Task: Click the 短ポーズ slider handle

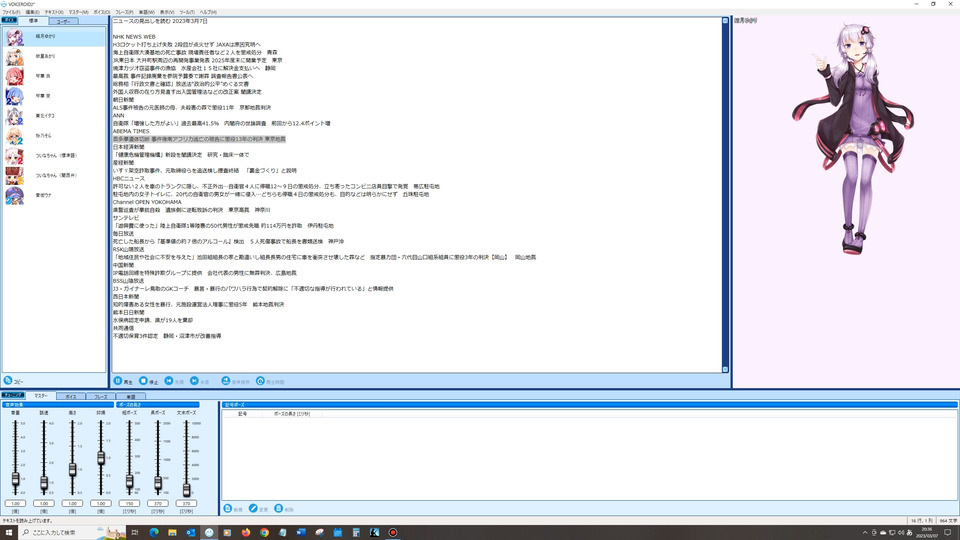Action: [129, 481]
